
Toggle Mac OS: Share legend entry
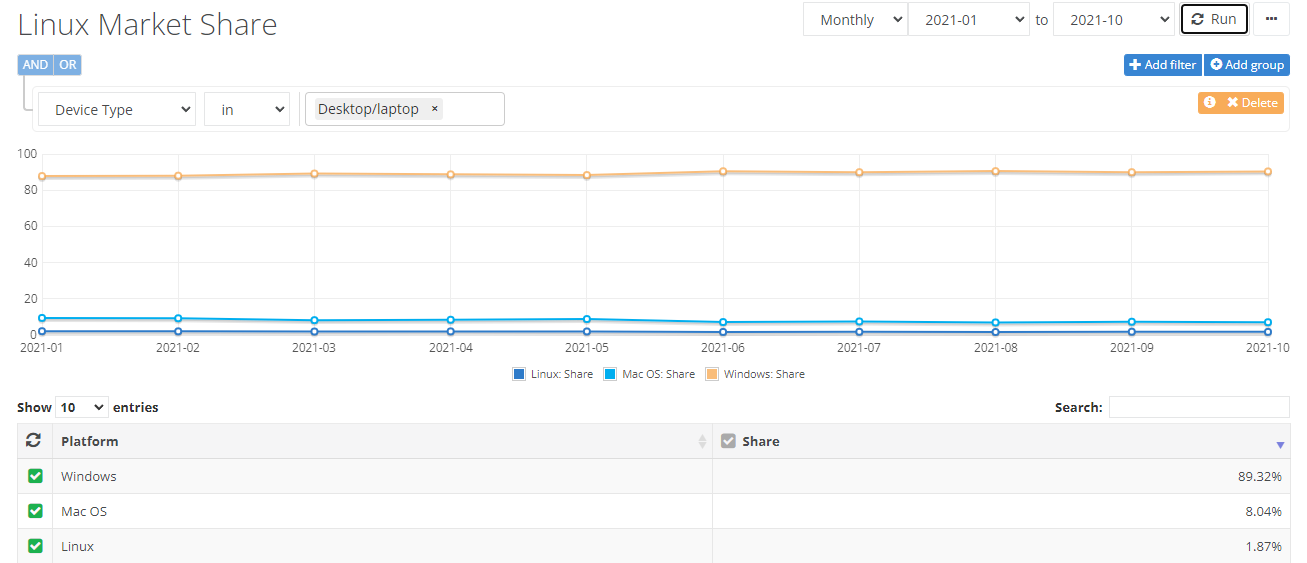[649, 374]
